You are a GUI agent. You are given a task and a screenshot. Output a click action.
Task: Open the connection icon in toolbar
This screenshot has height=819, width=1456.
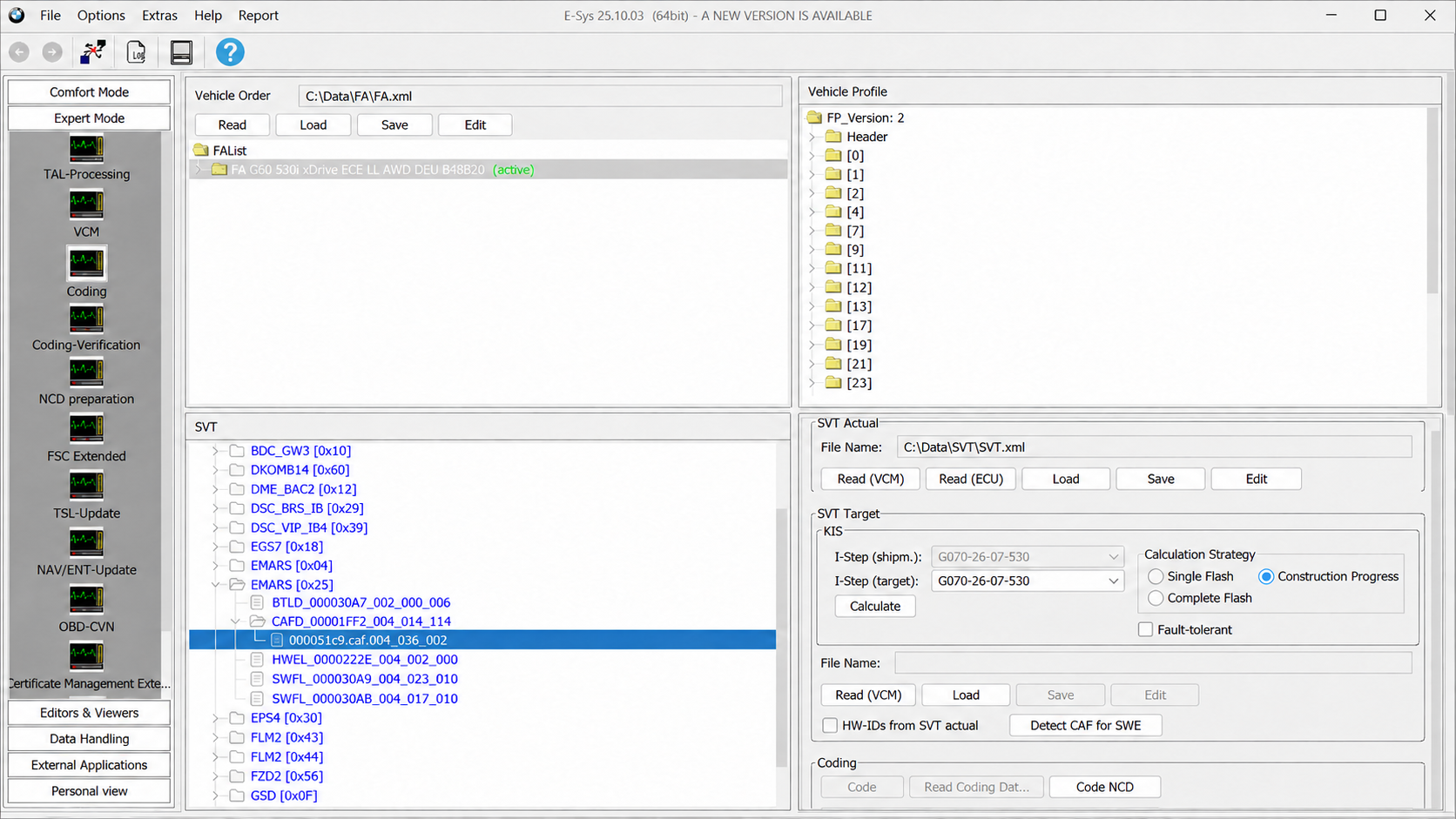(x=92, y=52)
